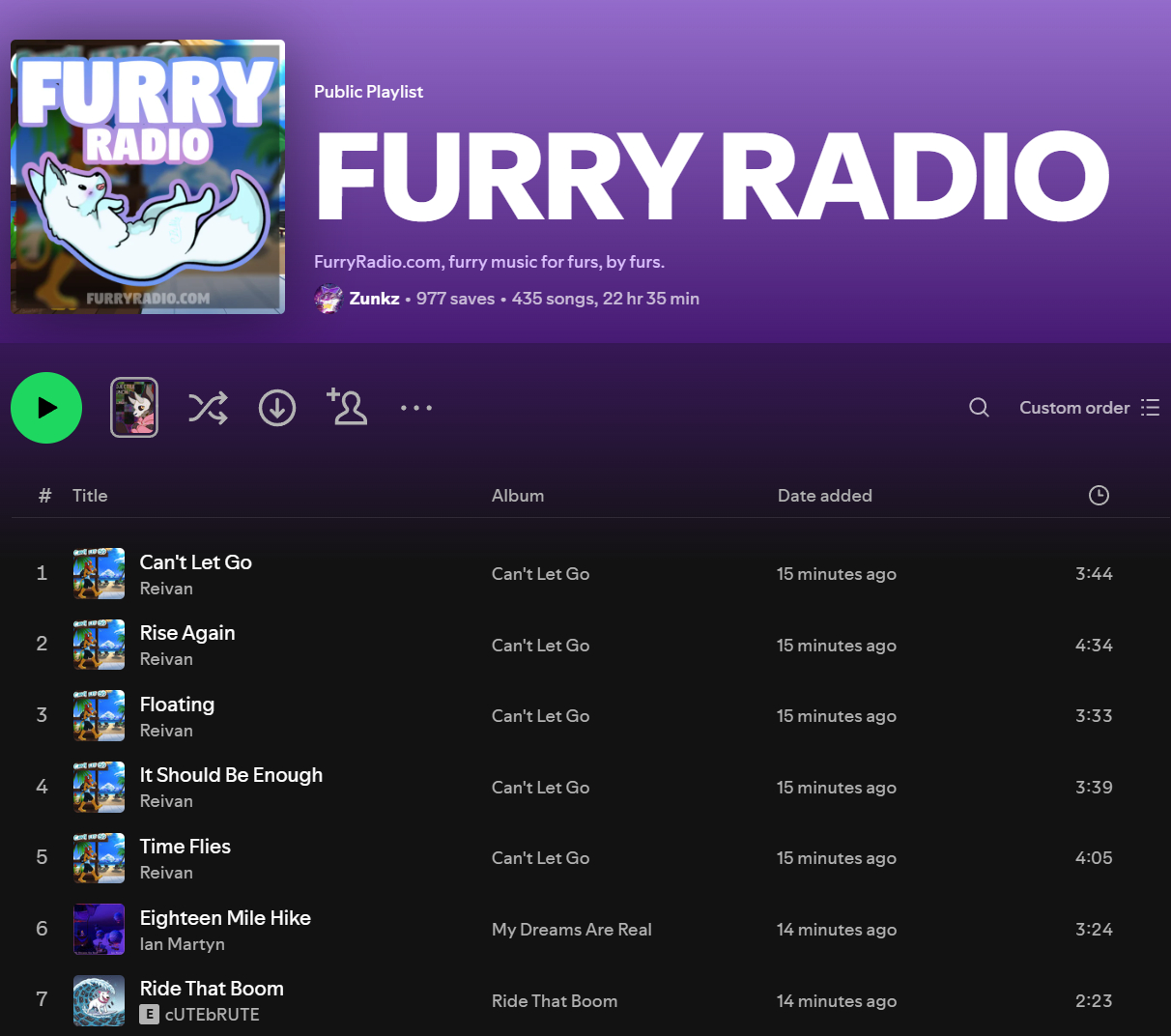Click the search in playlist magnifier
1171x1036 pixels.
[979, 408]
